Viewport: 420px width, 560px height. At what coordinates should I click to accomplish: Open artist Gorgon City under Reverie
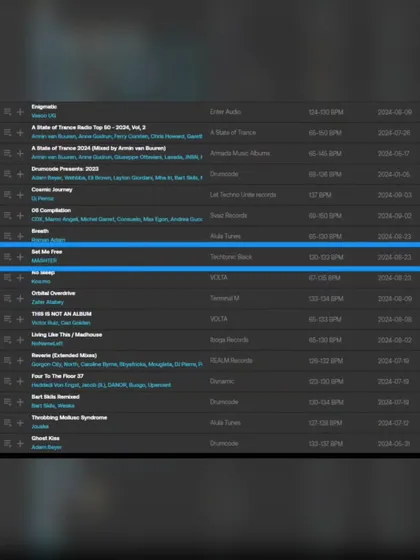click(46, 364)
